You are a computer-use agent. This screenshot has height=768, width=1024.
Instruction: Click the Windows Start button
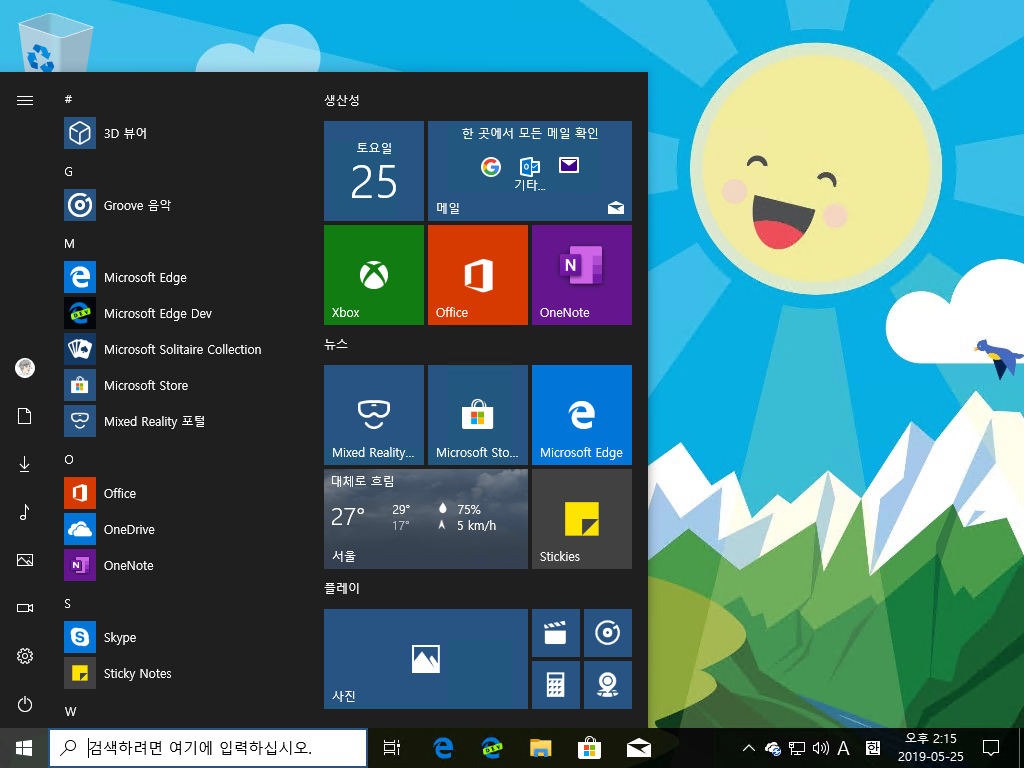[x=24, y=748]
